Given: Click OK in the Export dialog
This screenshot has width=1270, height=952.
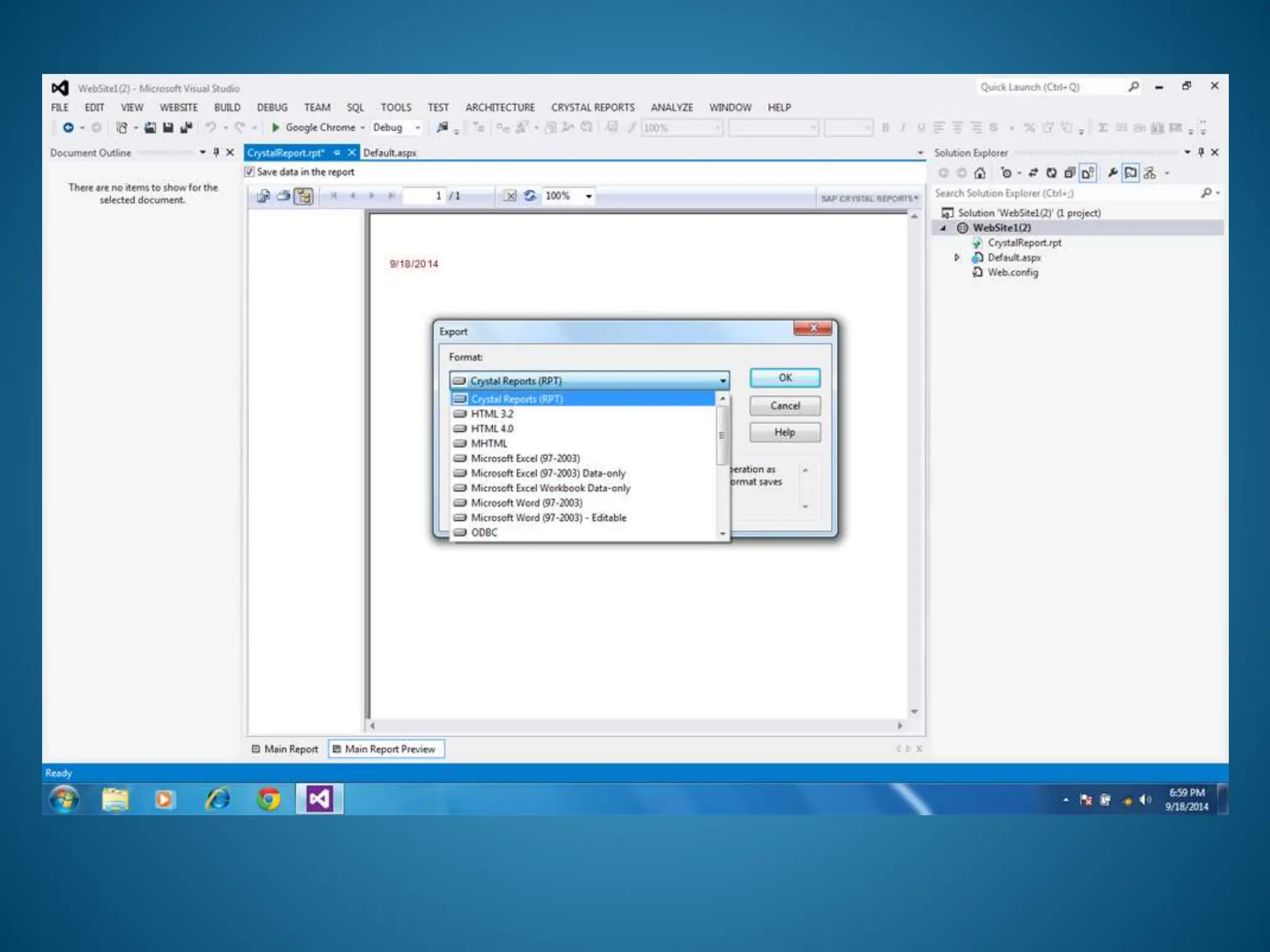Looking at the screenshot, I should (x=784, y=377).
